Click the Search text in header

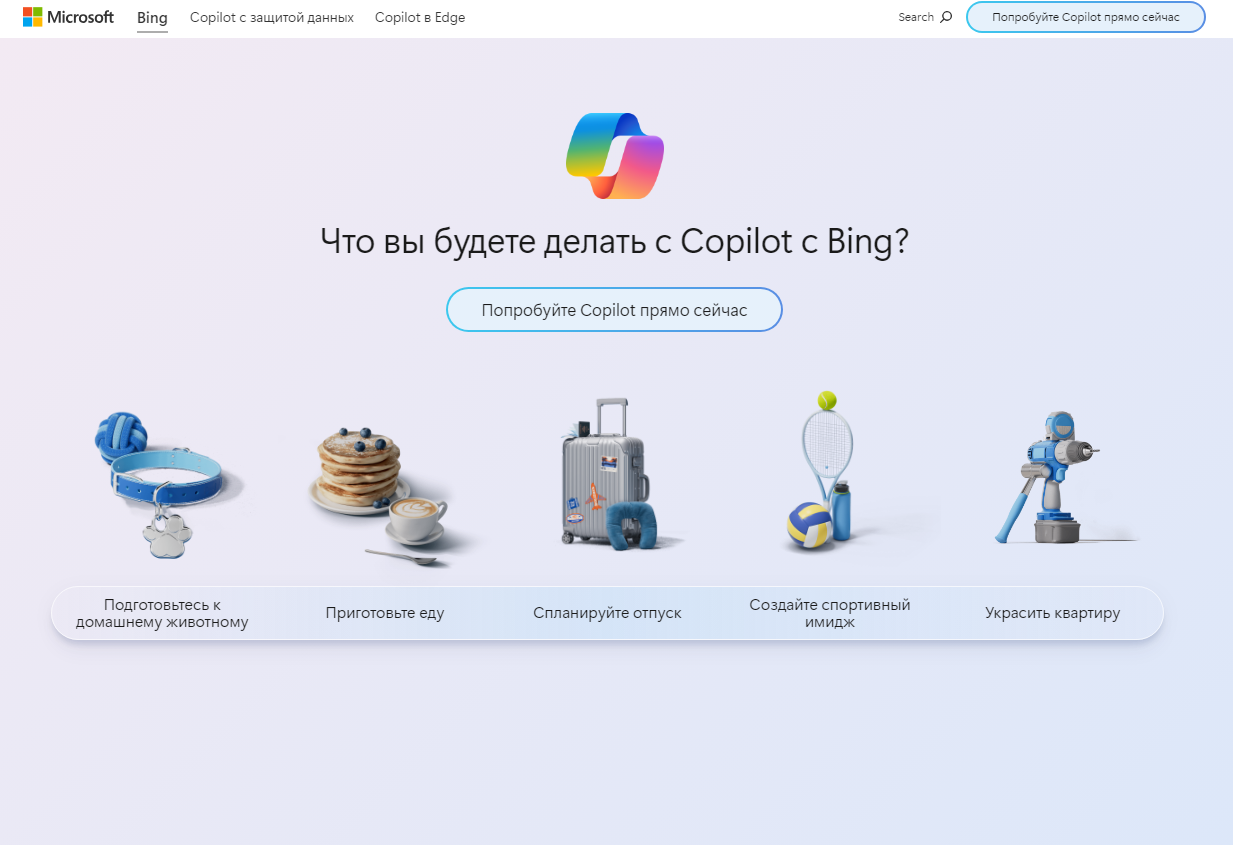(x=916, y=17)
